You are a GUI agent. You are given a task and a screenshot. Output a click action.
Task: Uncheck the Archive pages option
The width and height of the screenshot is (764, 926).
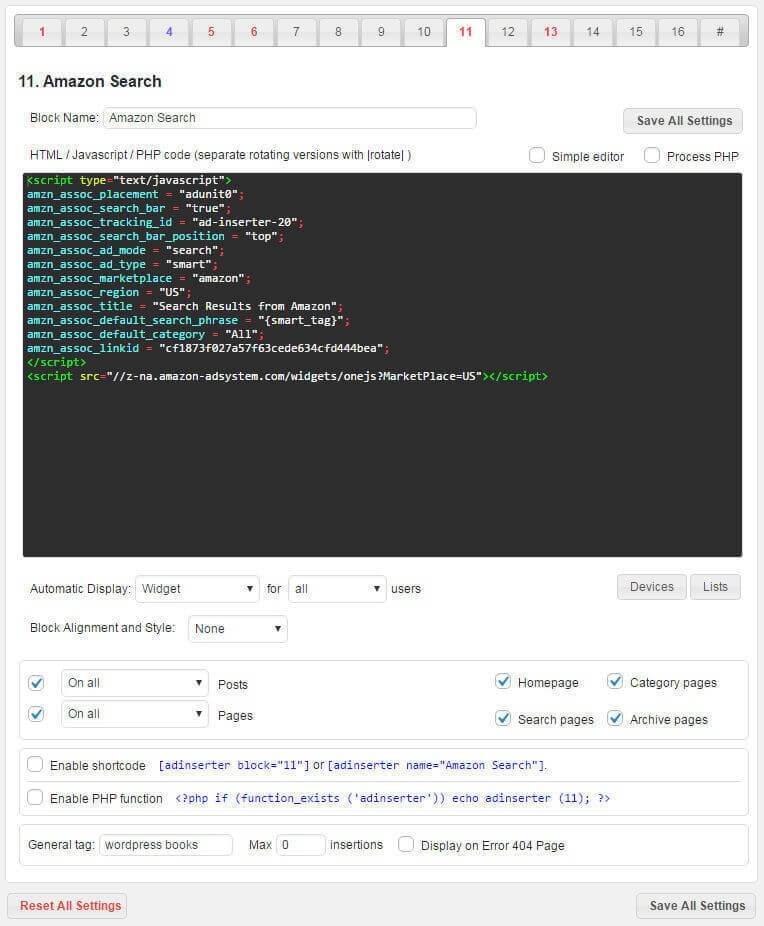click(x=615, y=719)
